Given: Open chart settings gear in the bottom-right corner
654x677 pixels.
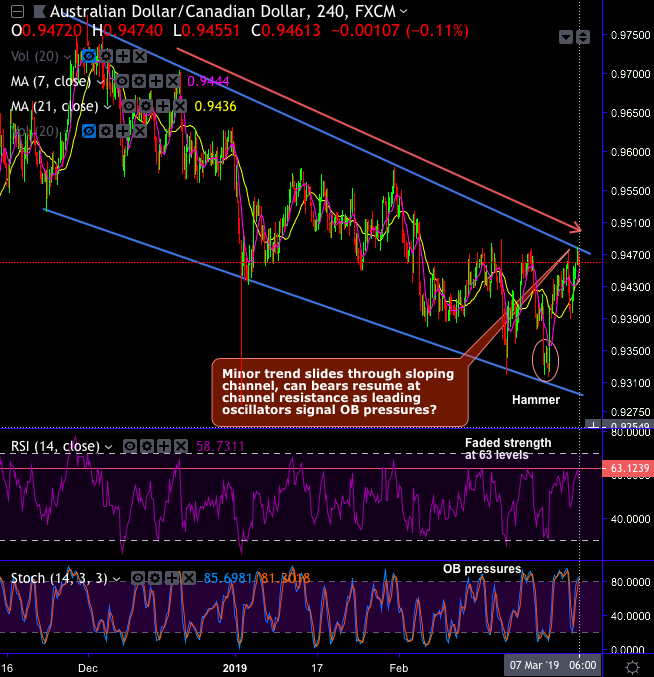Looking at the screenshot, I should [633, 667].
